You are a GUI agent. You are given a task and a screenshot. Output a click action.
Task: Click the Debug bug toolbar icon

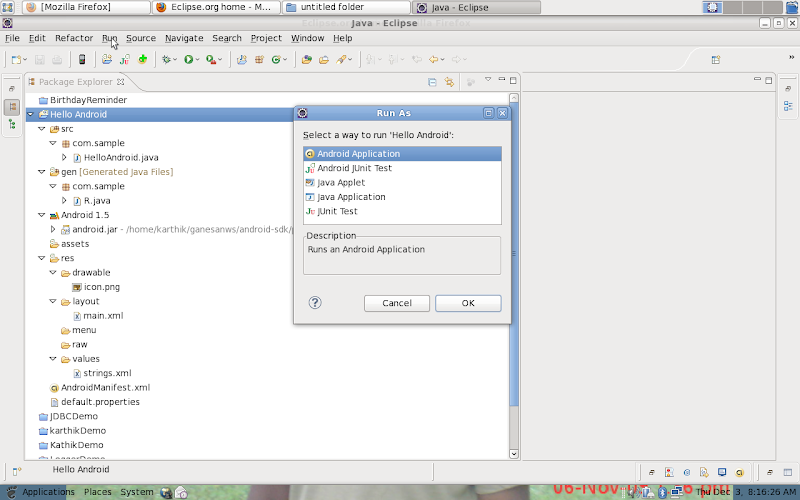click(166, 60)
